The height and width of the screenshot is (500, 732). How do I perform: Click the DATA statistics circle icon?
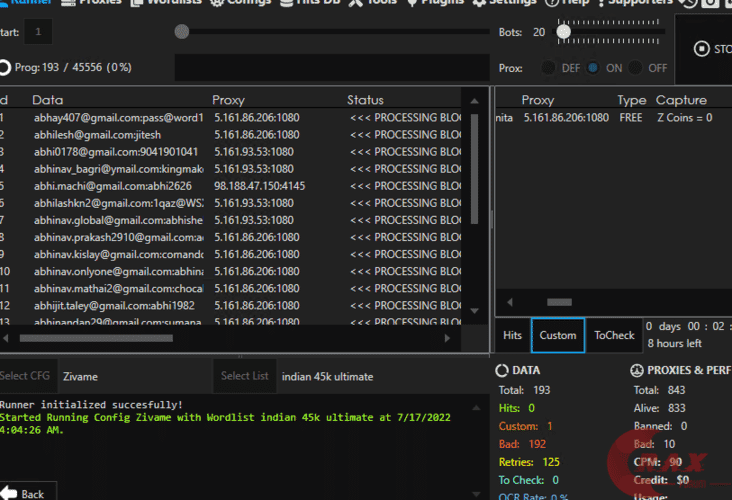point(503,370)
